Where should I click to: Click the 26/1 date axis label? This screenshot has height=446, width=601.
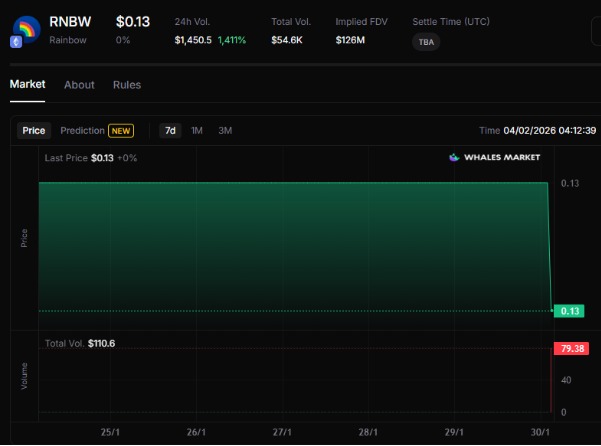point(196,432)
